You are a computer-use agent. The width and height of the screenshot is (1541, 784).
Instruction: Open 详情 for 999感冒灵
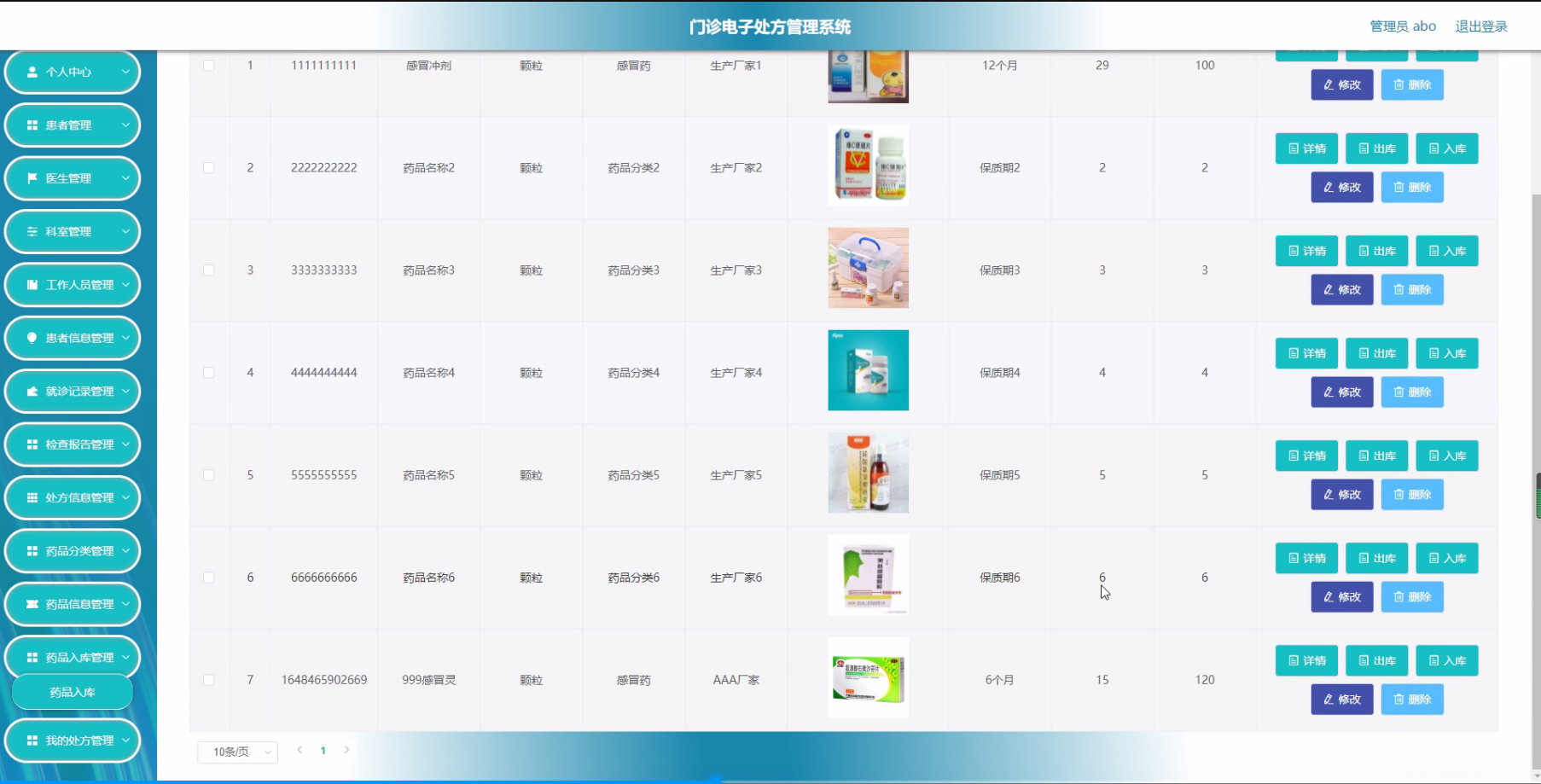[x=1306, y=660]
